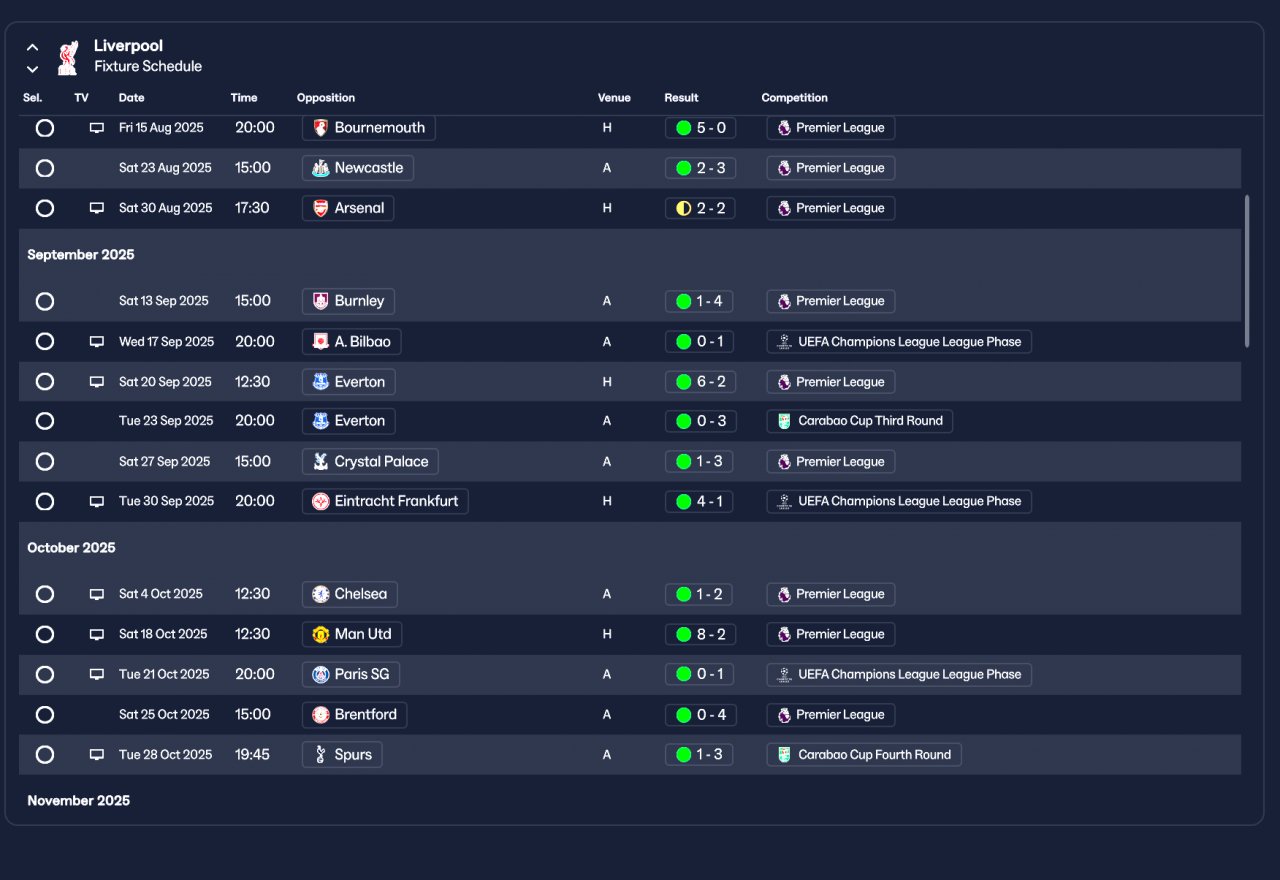1280x880 pixels.
Task: Click the TV icon in the Spurs row
Action: (x=97, y=755)
